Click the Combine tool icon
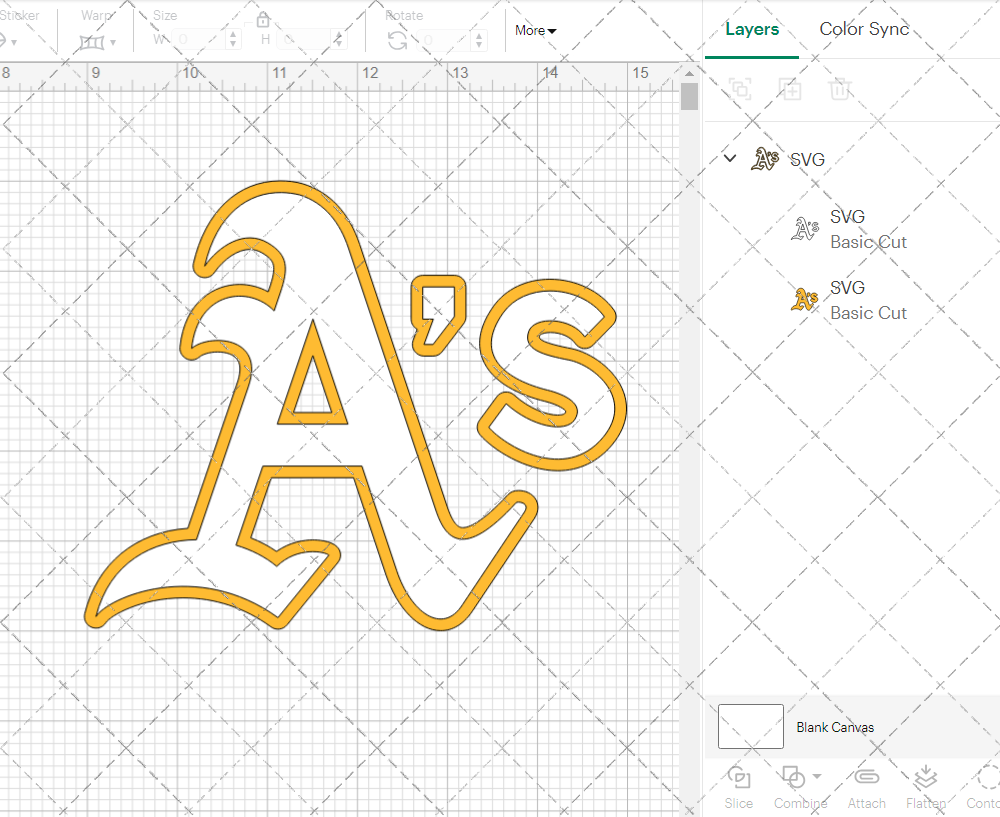Image resolution: width=1000 pixels, height=817 pixels. (x=793, y=778)
